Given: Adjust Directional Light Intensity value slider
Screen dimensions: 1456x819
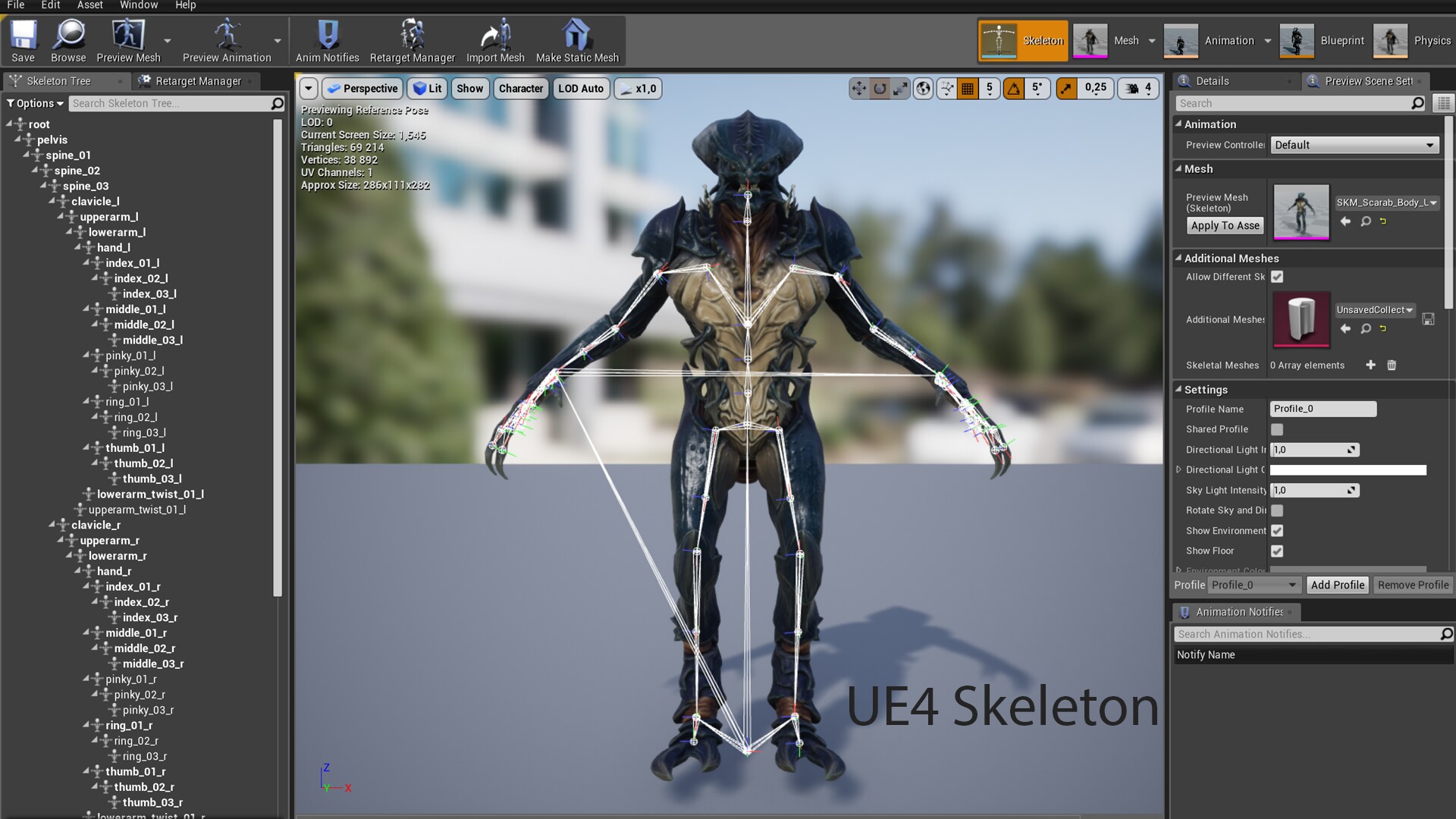Looking at the screenshot, I should pyautogui.click(x=1314, y=450).
